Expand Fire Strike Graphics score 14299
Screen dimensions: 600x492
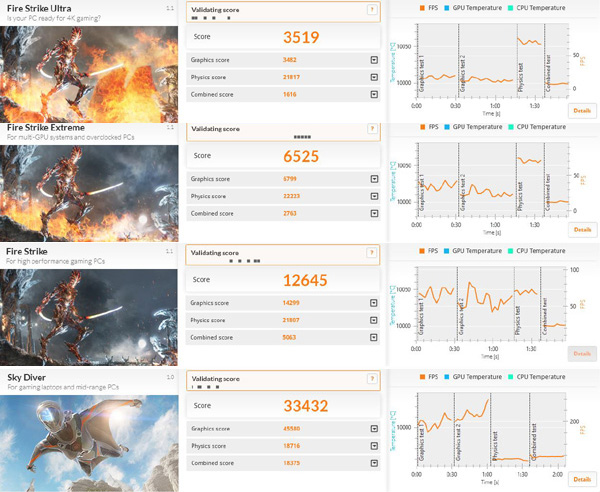tap(374, 303)
